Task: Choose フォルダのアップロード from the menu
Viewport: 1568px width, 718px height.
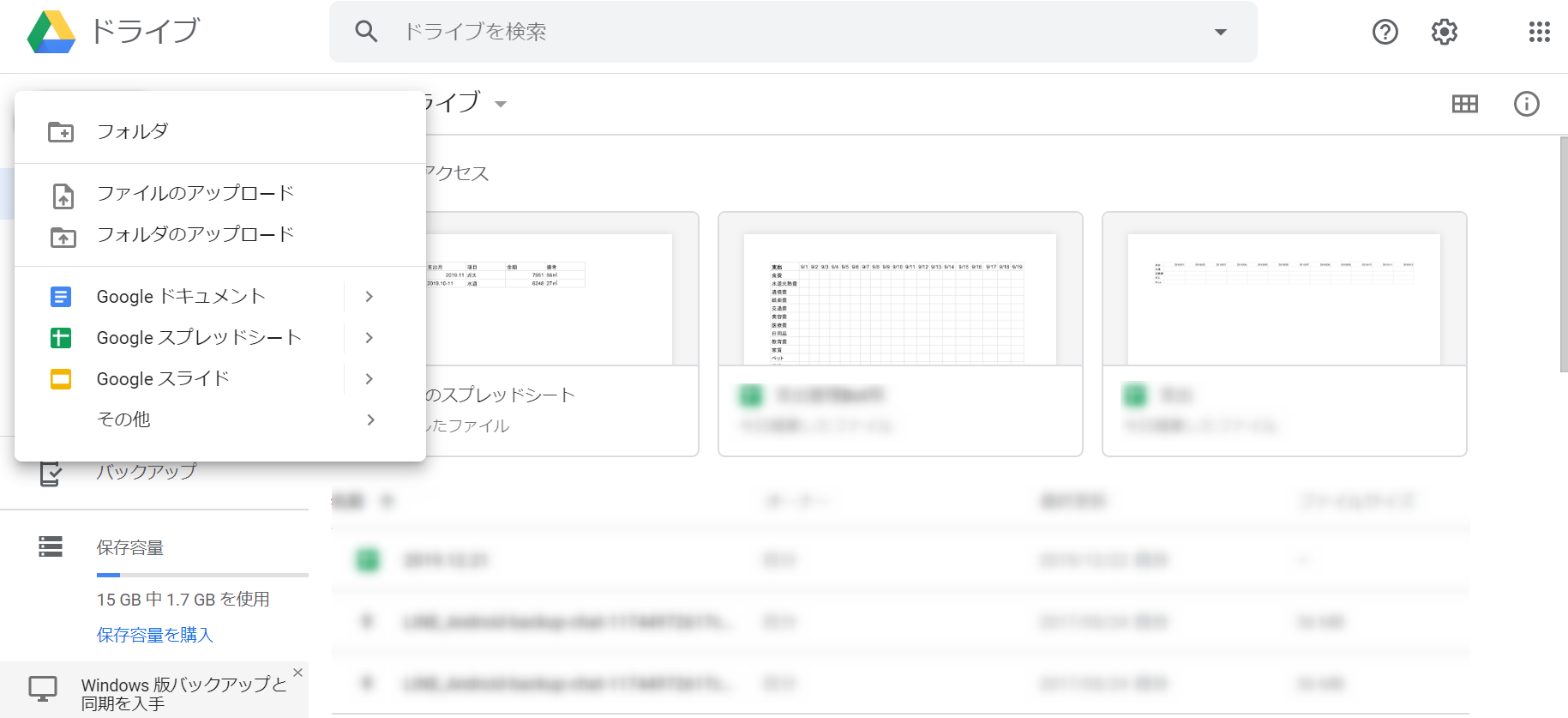Action: [220, 234]
